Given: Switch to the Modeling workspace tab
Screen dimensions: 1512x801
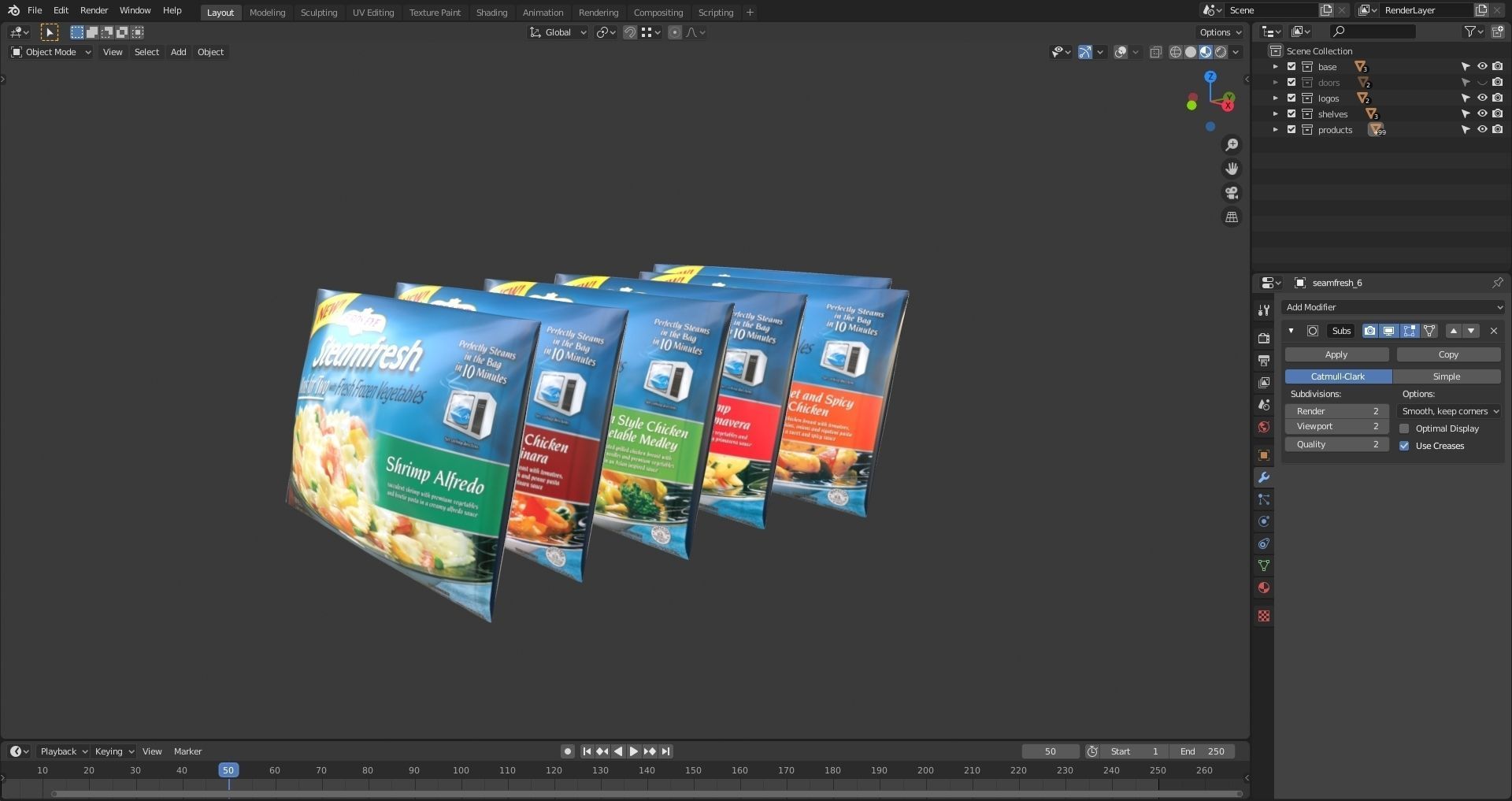Looking at the screenshot, I should pos(267,13).
